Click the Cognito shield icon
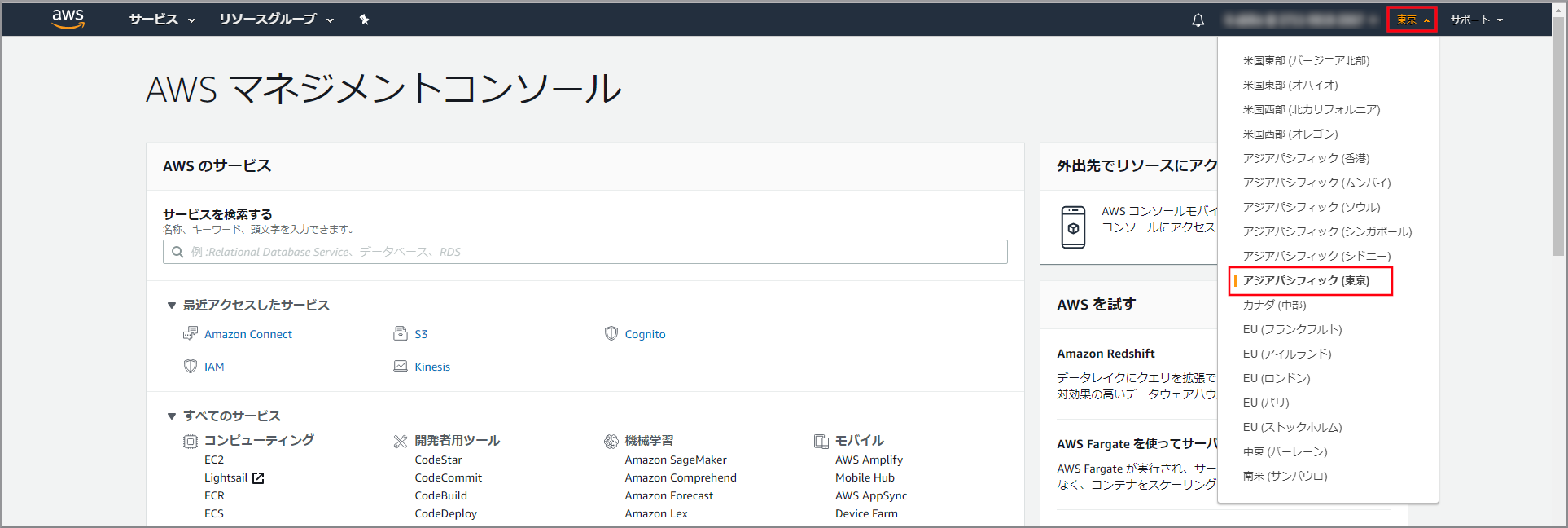Screen dimensions: 1568x528 [611, 333]
